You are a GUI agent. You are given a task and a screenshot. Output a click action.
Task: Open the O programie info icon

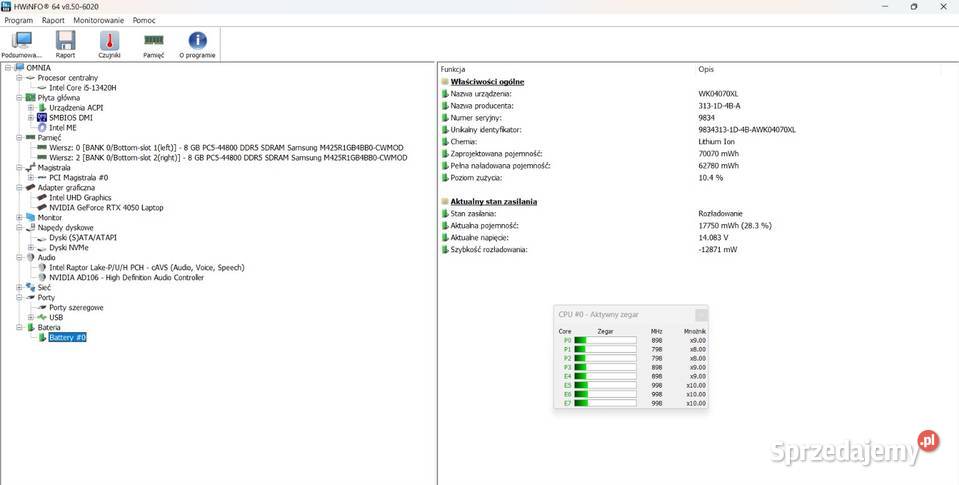coord(198,40)
